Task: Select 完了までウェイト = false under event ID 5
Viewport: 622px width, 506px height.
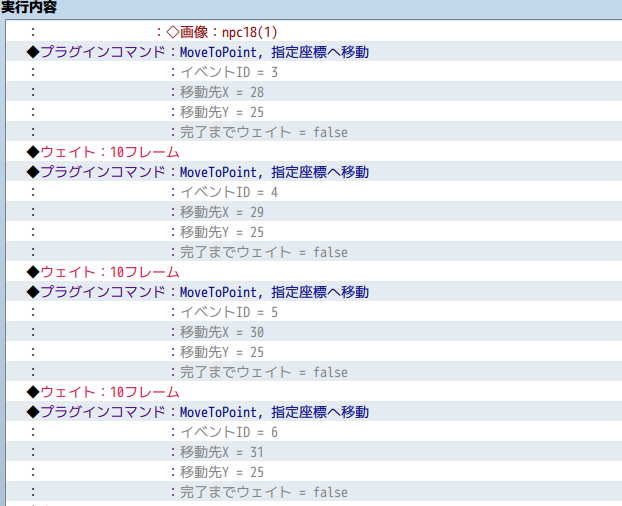Action: pyautogui.click(x=314, y=372)
